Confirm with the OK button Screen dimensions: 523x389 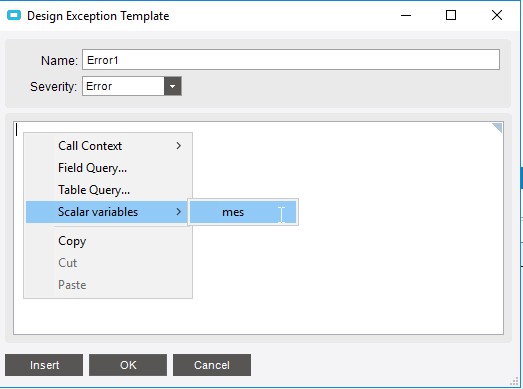tap(128, 365)
